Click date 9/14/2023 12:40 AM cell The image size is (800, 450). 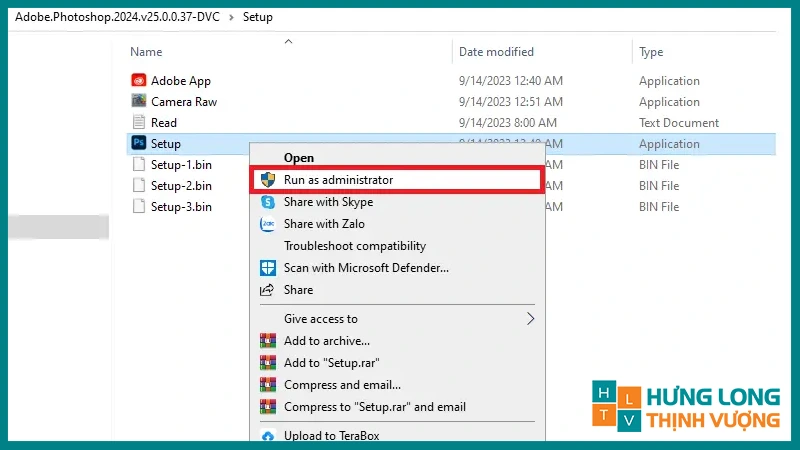[x=511, y=81]
